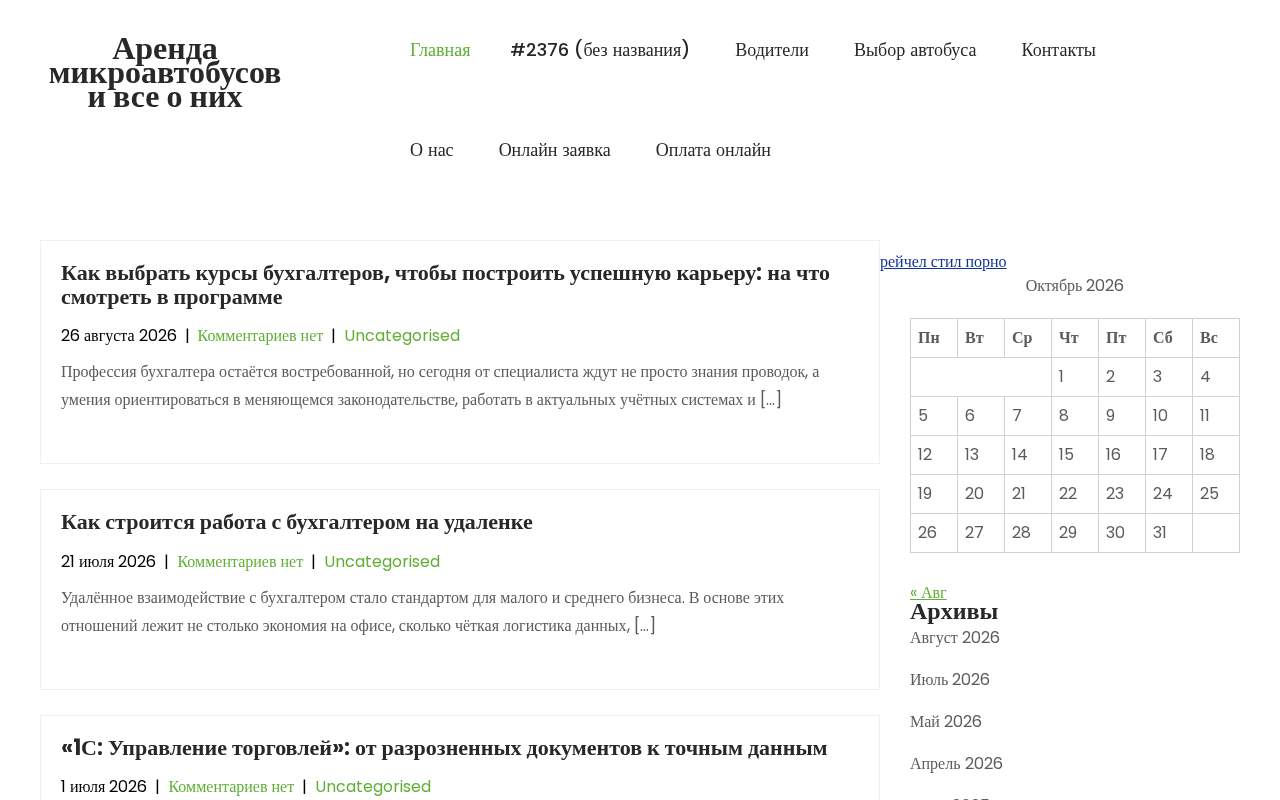Screen dimensions: 1280x800
Task: Open article about choosing курсы бухгалтеров
Action: [x=445, y=285]
